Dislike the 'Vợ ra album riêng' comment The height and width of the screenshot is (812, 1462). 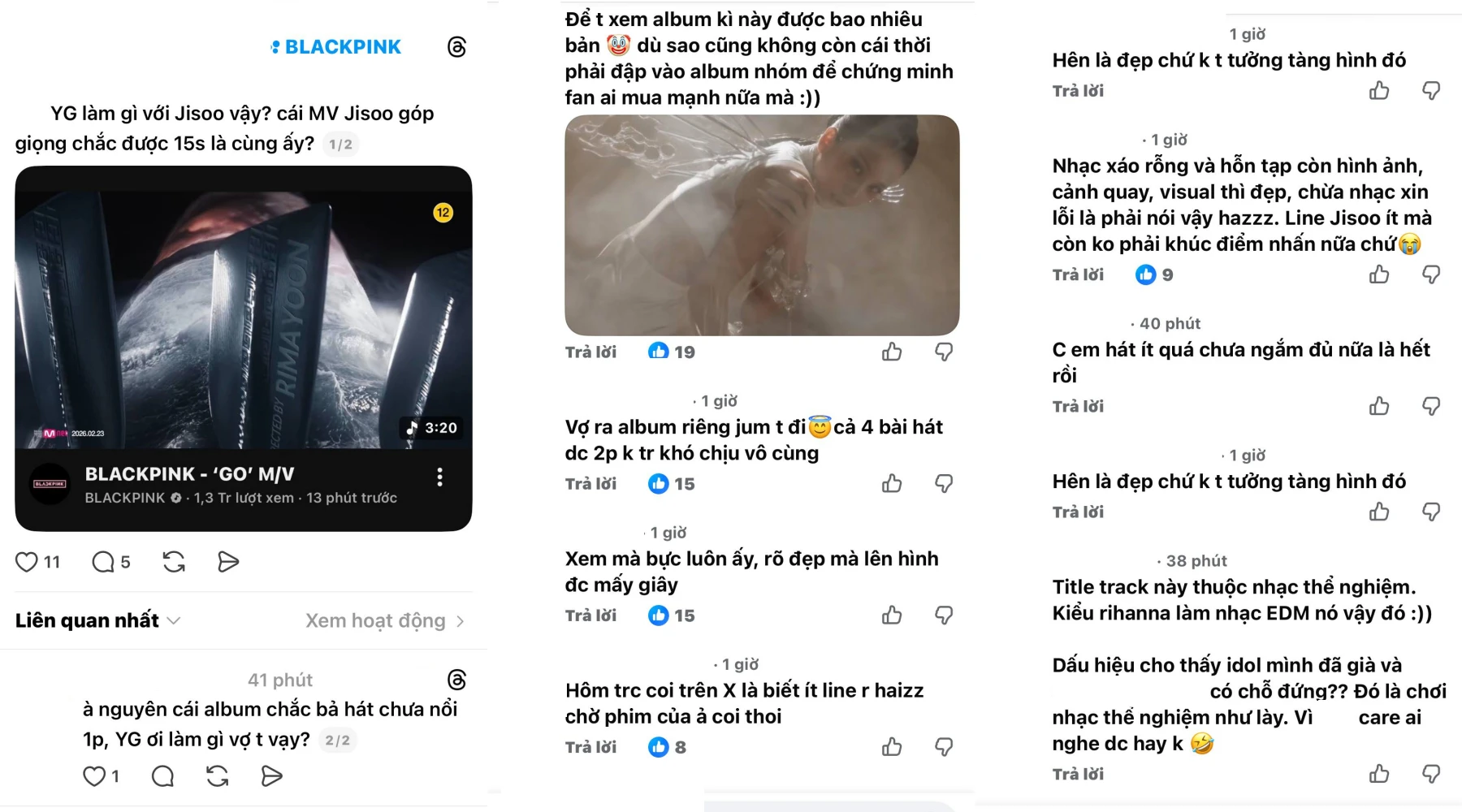coord(944,484)
